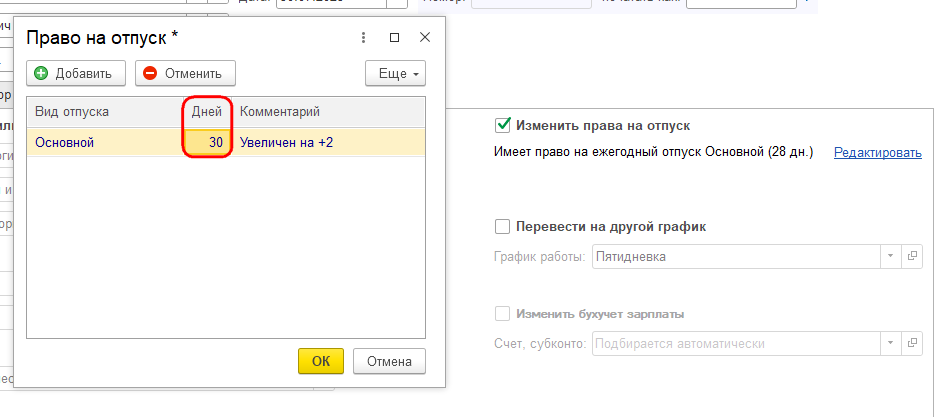Click the open icon next to Счет, субконто
Screen dimensions: 940x417
click(912, 344)
